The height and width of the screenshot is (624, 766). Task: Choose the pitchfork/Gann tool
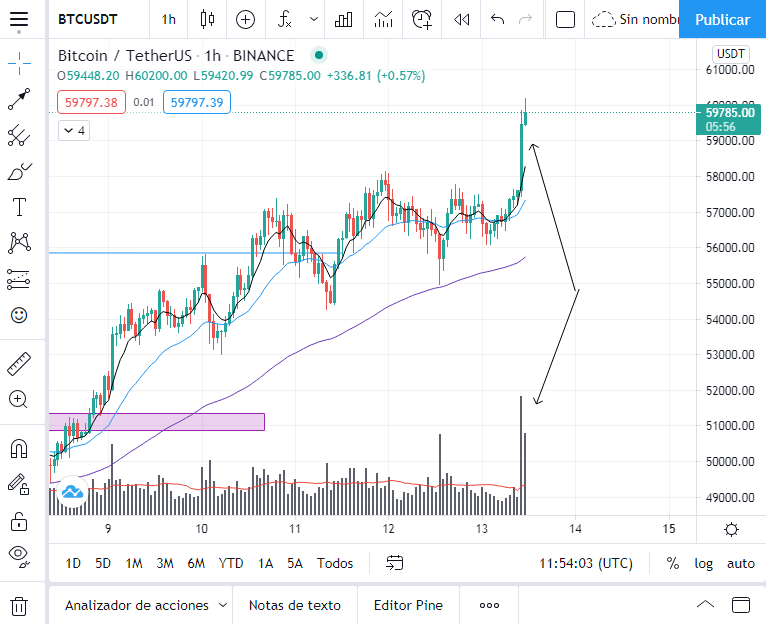point(19,135)
